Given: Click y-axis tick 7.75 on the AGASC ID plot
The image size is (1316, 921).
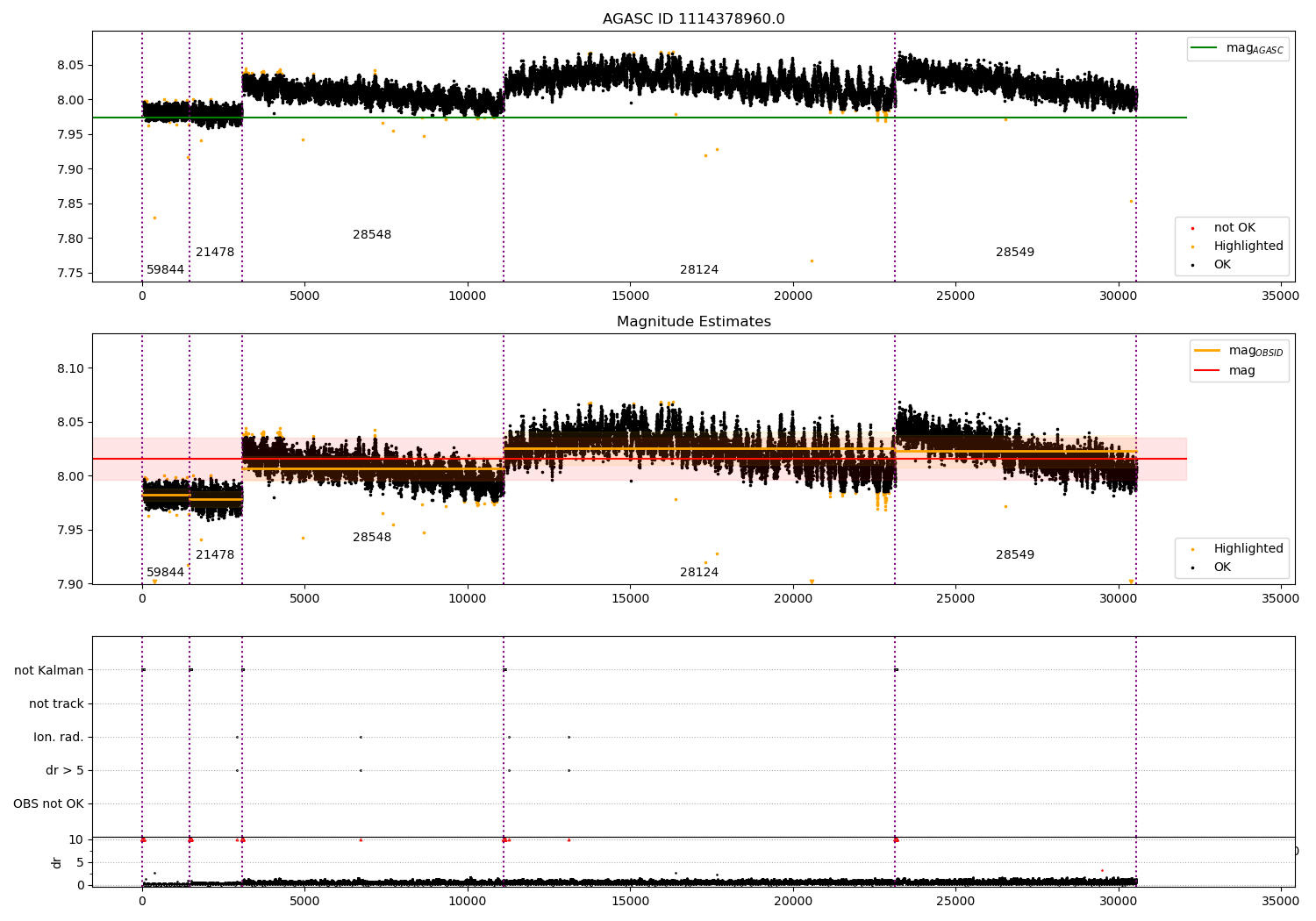Looking at the screenshot, I should (70, 274).
